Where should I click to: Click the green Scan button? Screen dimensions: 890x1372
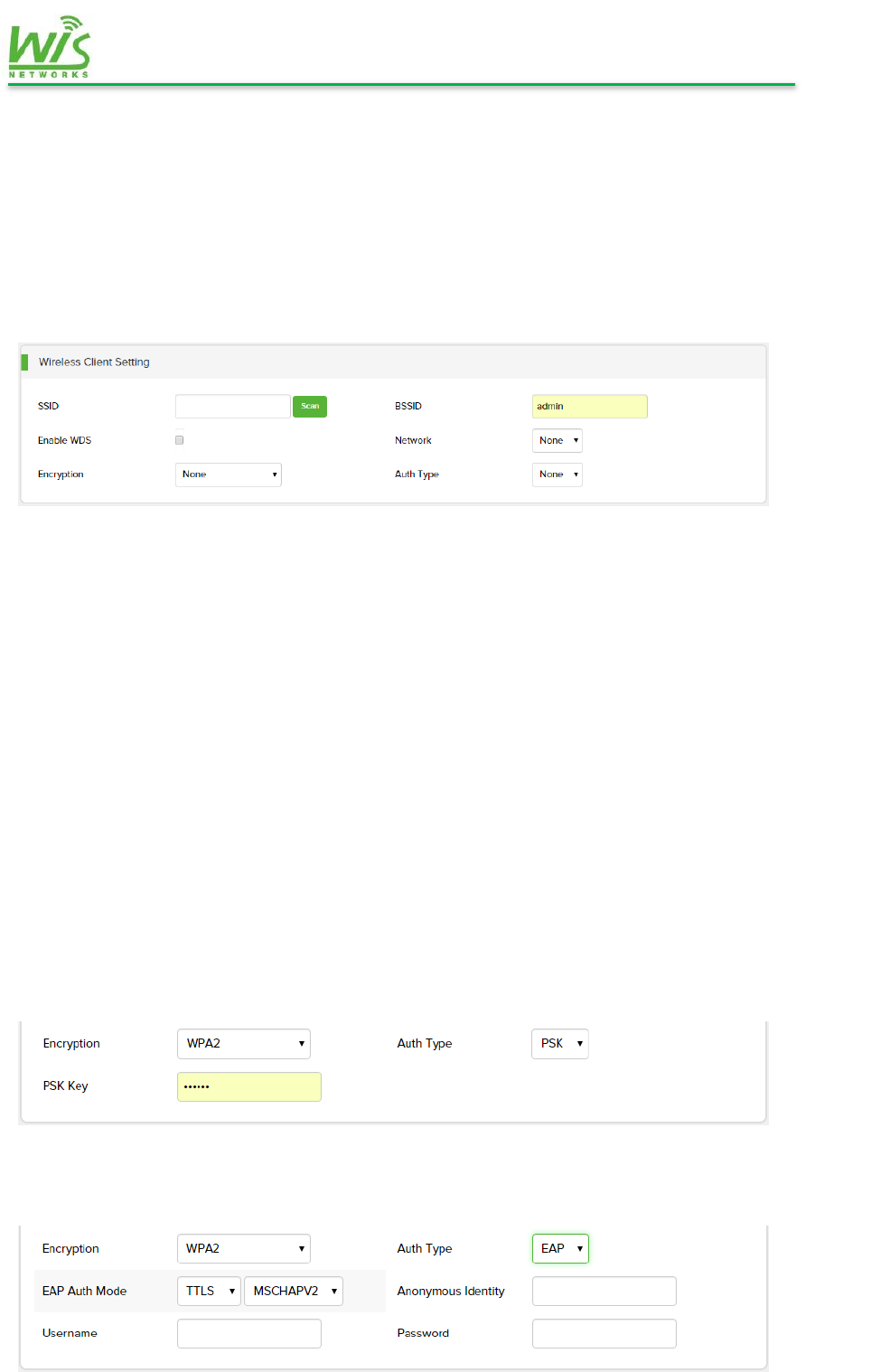(x=310, y=407)
